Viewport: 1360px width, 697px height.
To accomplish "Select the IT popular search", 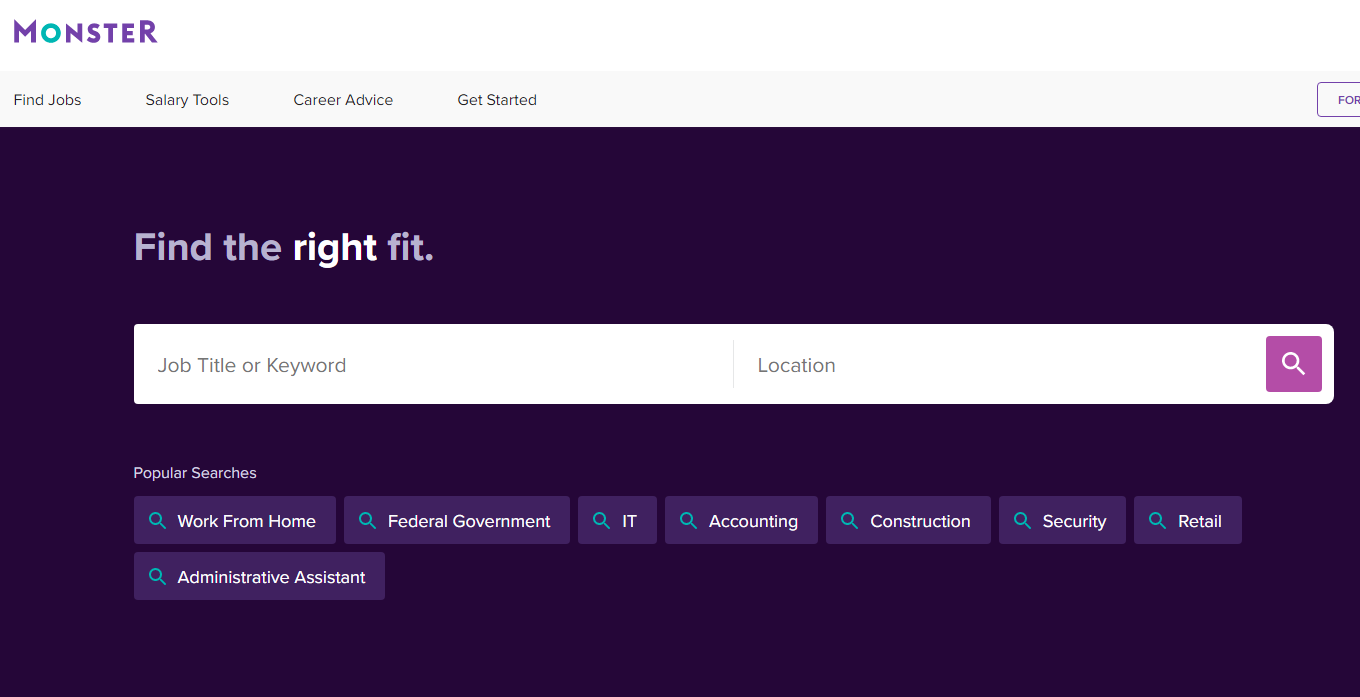I will pos(617,520).
